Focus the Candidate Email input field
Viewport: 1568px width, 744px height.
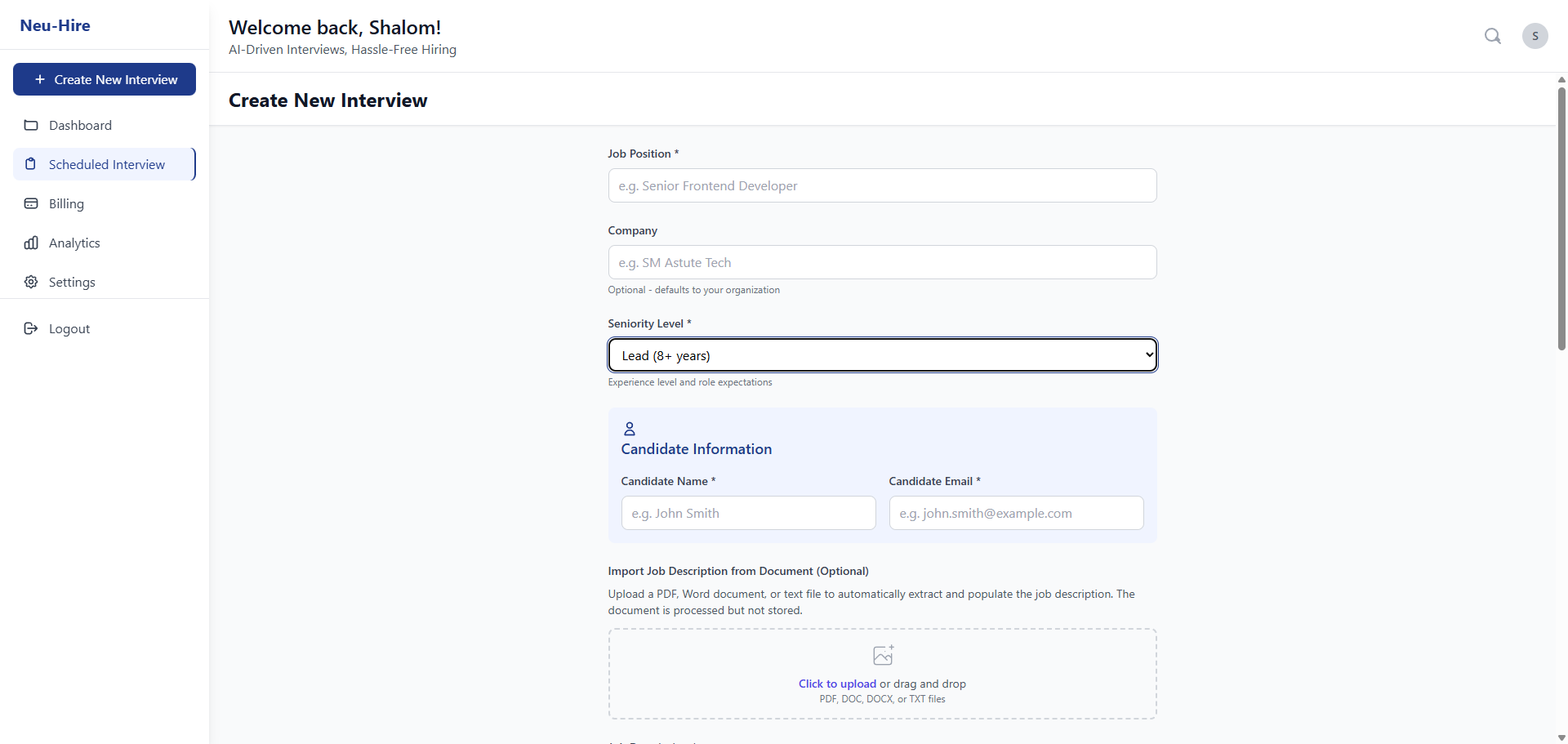[1016, 513]
